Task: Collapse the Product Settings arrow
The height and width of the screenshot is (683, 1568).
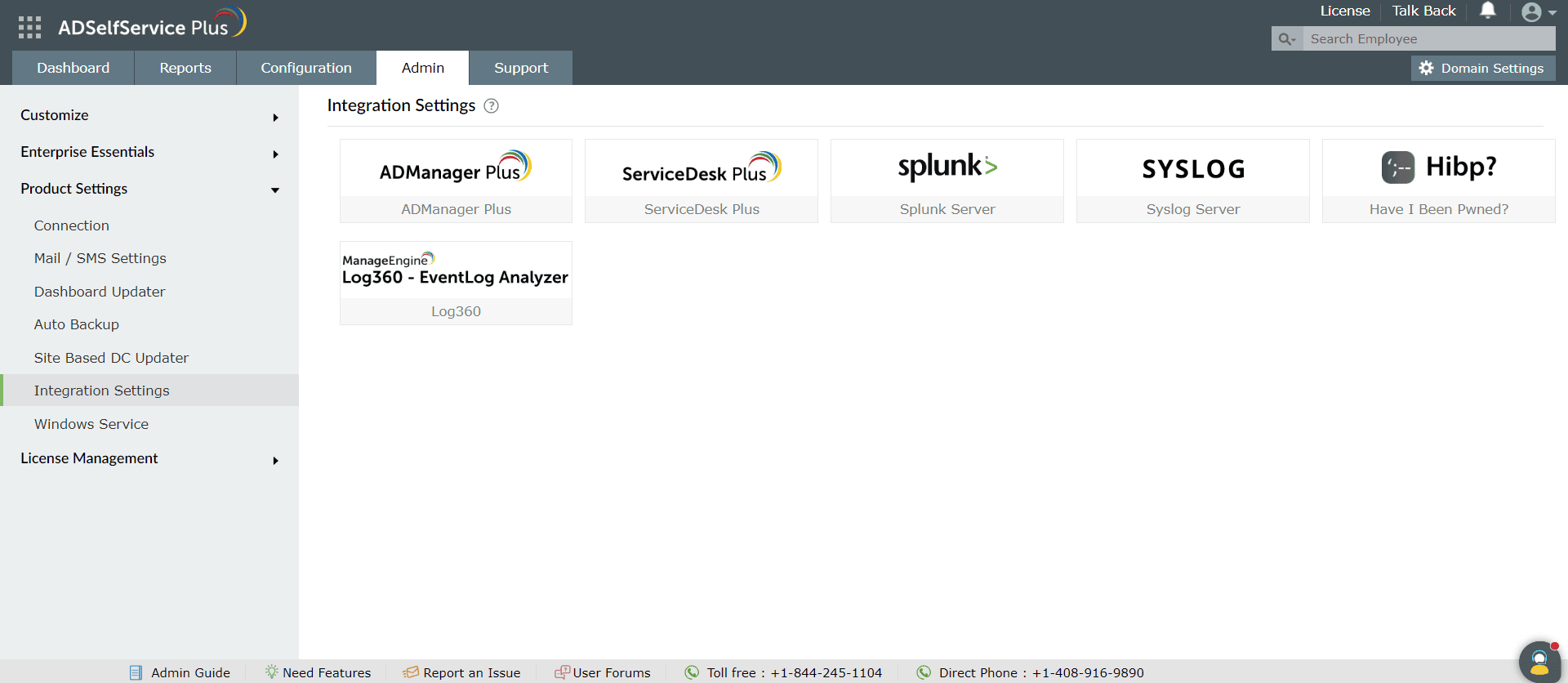Action: (x=275, y=190)
